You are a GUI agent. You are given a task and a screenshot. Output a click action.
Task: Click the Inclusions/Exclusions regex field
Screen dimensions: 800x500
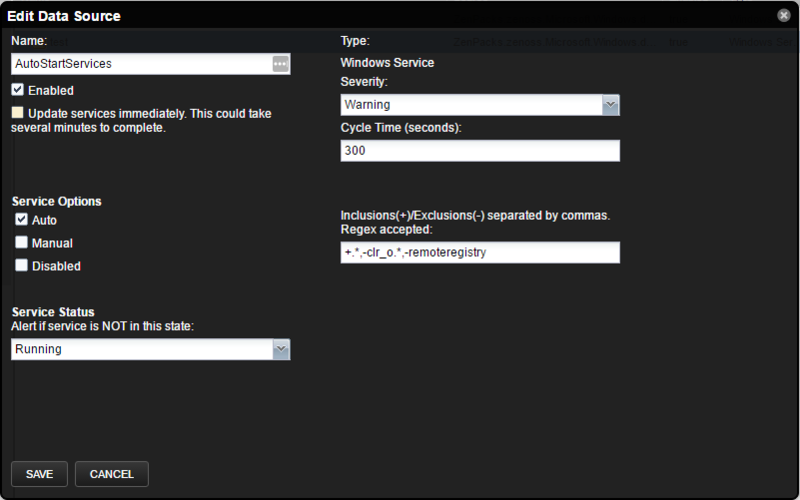pyautogui.click(x=480, y=253)
